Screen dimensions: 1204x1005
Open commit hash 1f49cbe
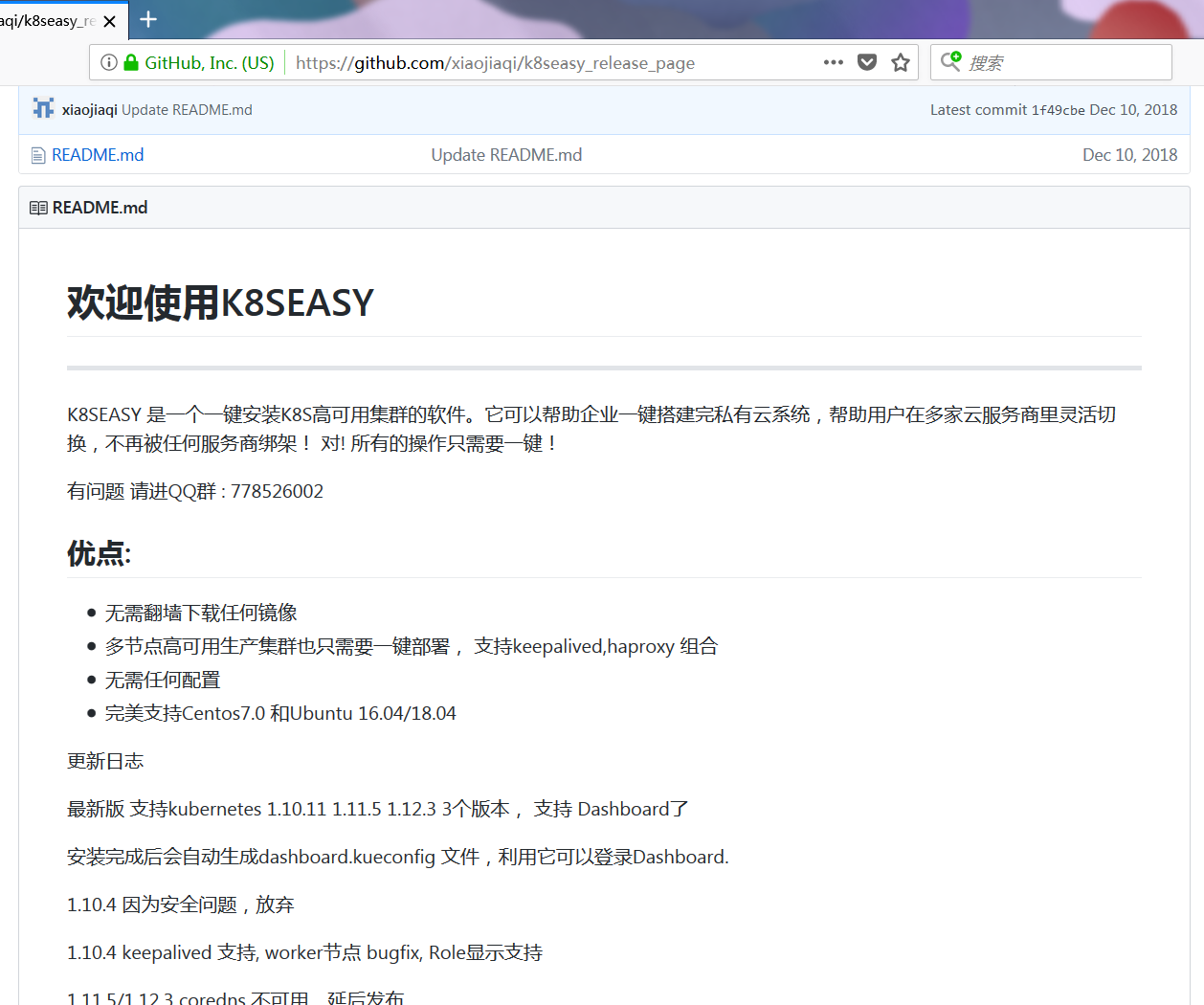pyautogui.click(x=1058, y=110)
